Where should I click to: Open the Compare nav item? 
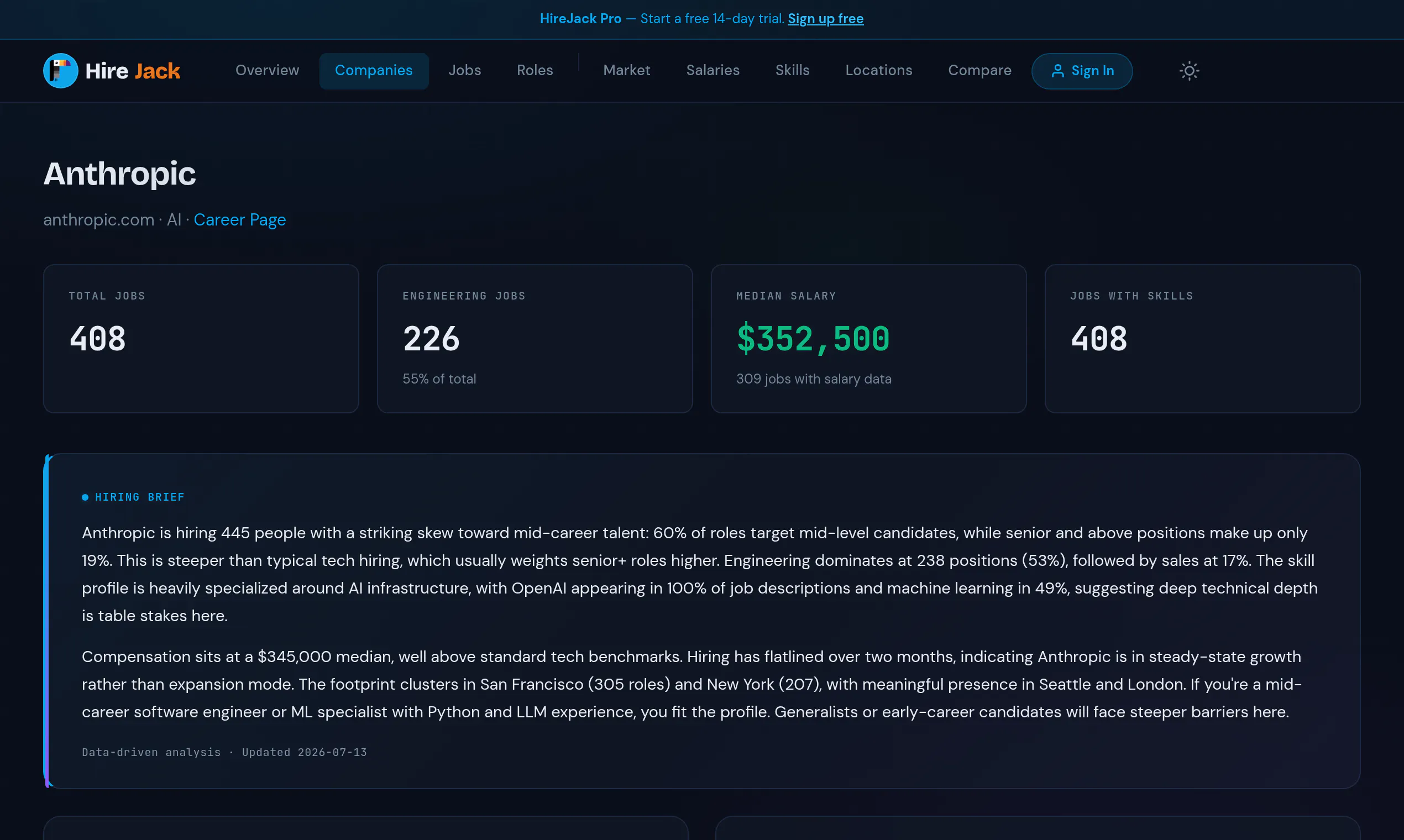[x=979, y=70]
